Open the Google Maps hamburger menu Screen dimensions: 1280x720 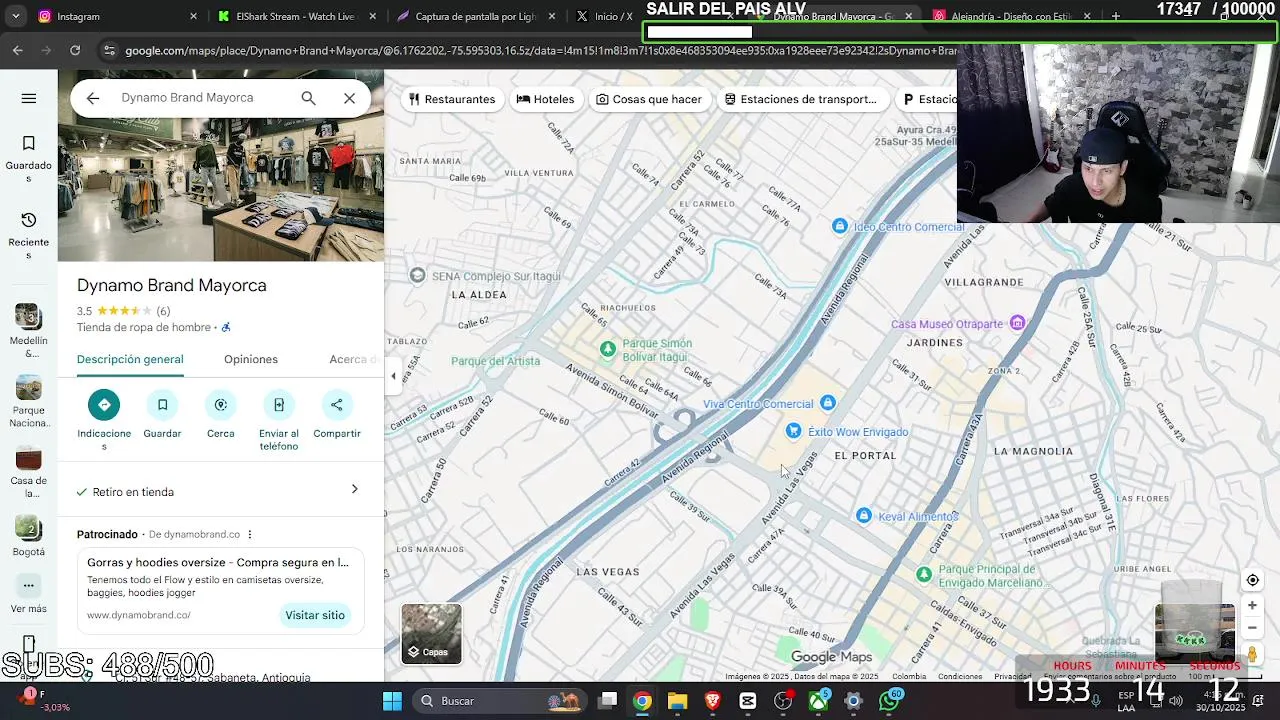[x=28, y=98]
